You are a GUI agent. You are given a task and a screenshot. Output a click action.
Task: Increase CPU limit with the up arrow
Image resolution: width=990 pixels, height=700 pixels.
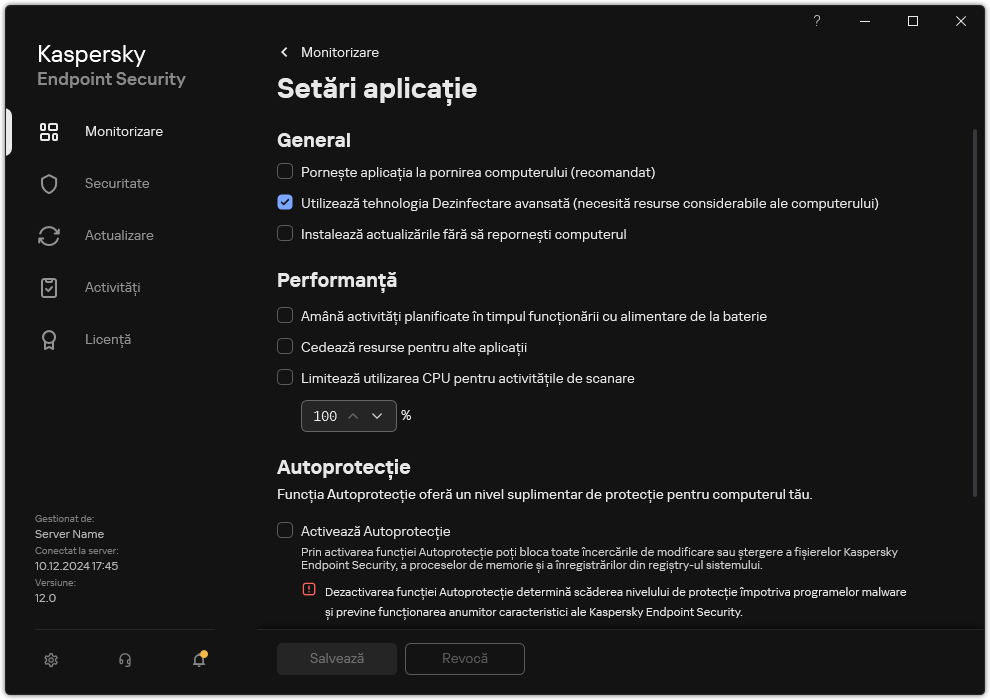(353, 416)
